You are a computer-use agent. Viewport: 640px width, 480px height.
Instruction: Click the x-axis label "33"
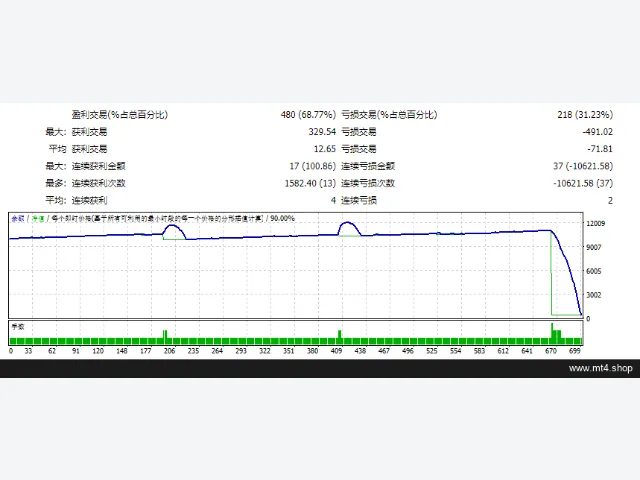[x=28, y=351]
